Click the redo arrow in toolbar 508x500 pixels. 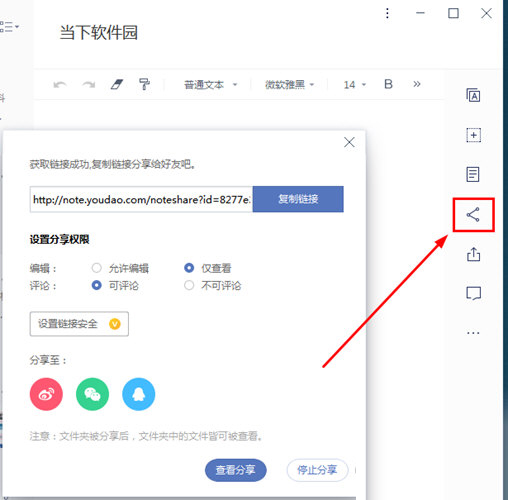(x=89, y=85)
